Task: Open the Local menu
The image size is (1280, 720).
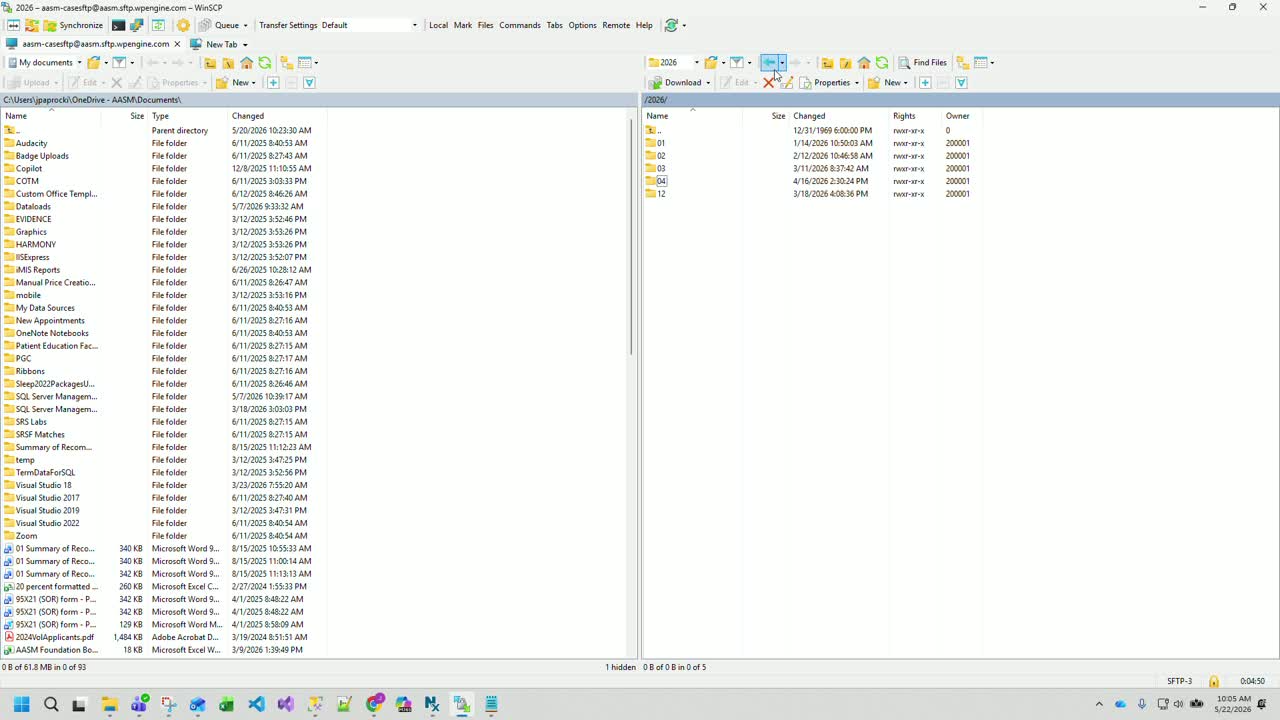Action: (x=438, y=25)
